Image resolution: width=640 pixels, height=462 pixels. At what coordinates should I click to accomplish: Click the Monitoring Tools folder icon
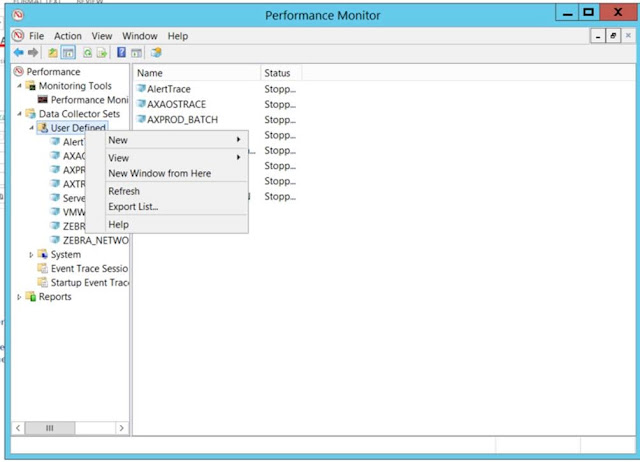coord(31,86)
